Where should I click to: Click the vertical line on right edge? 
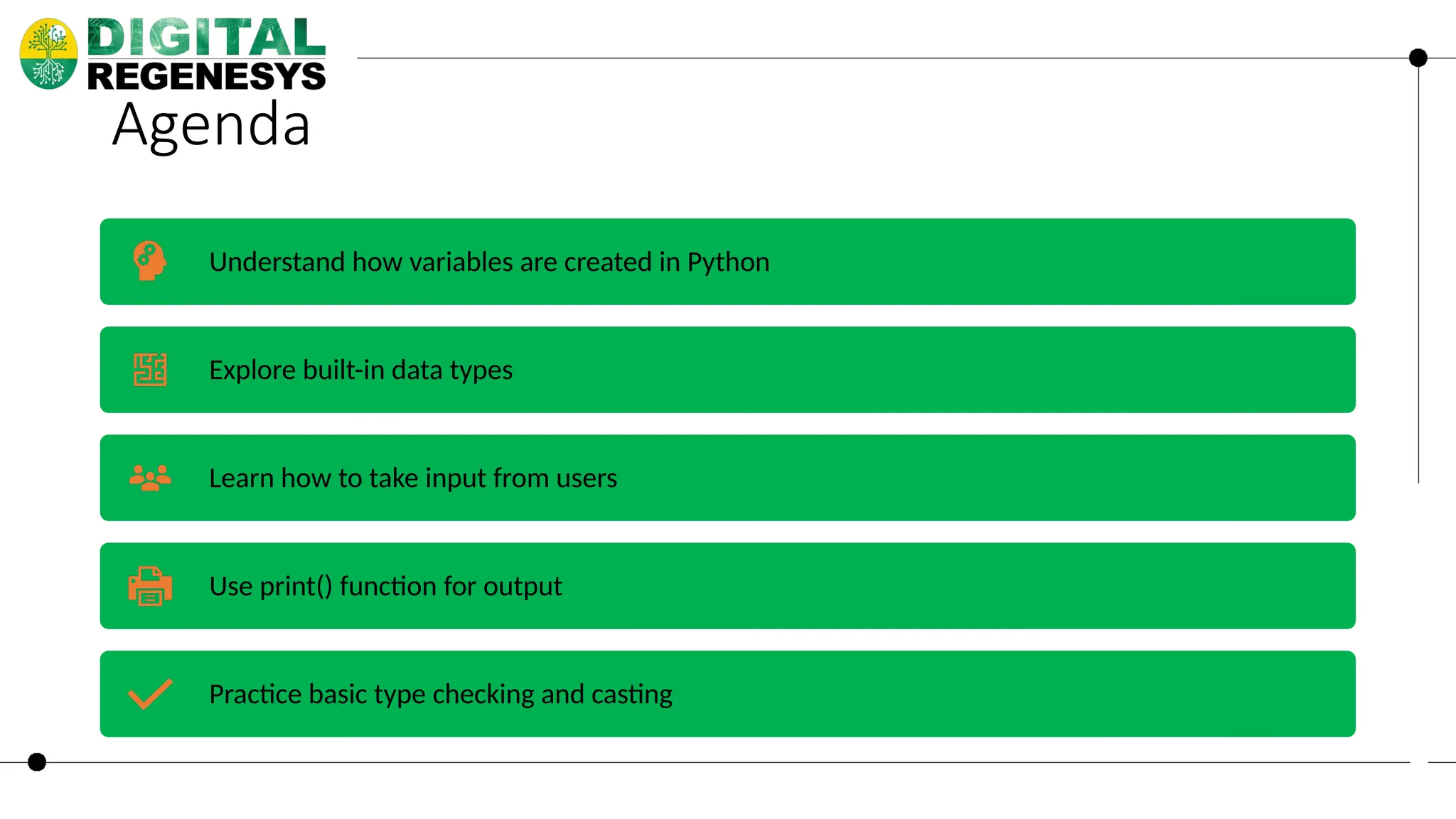click(1418, 276)
